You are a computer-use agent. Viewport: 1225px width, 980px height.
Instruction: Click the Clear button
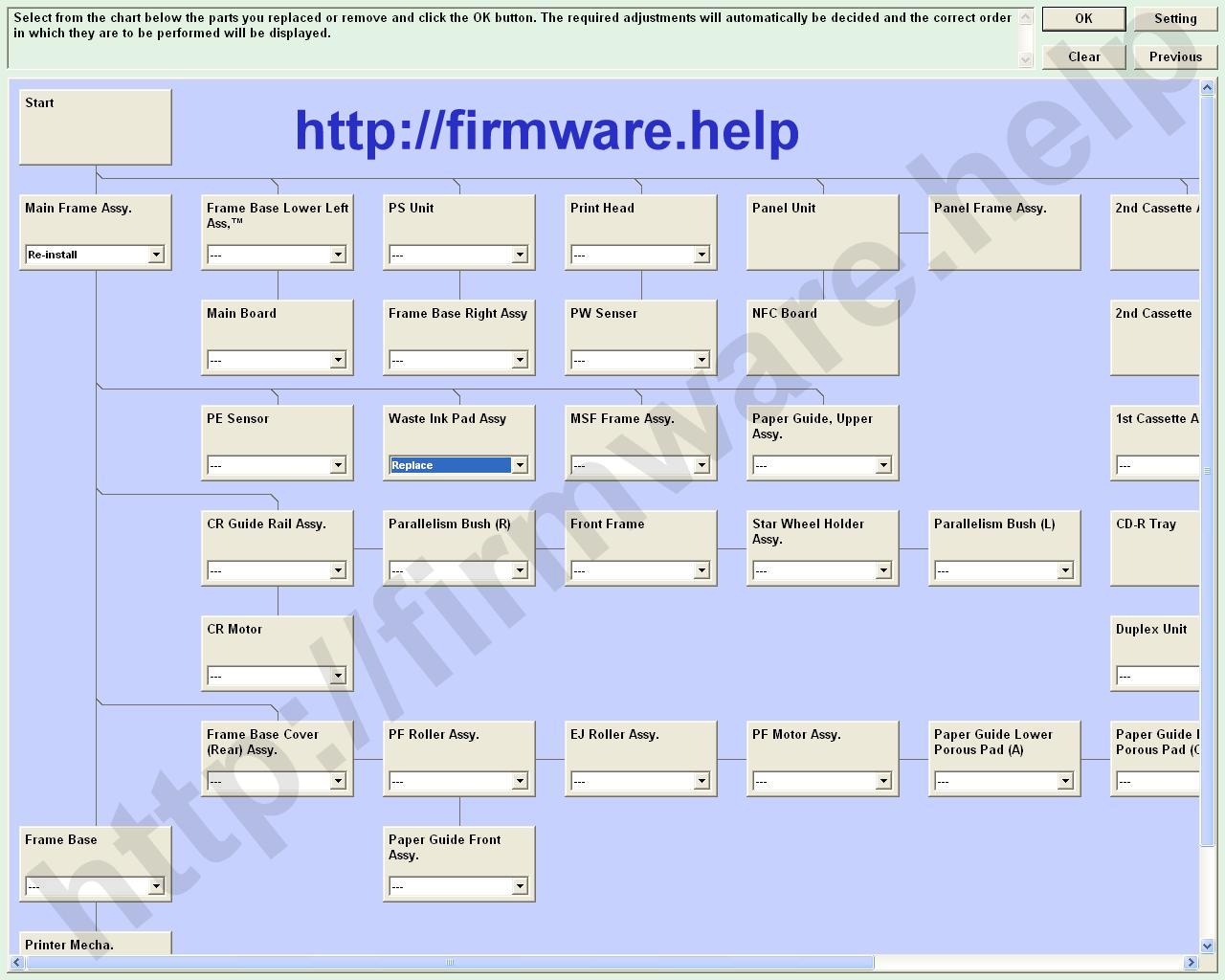pos(1083,57)
